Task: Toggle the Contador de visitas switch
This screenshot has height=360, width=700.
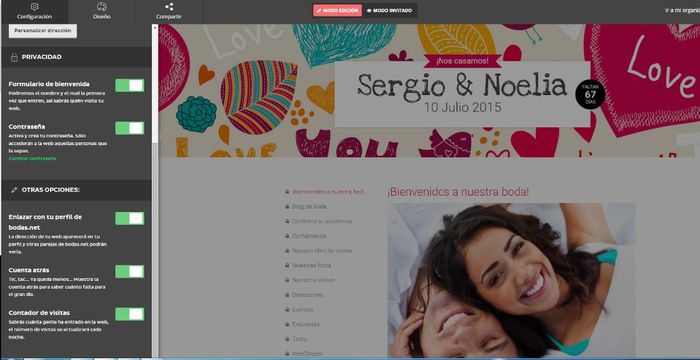Action: click(x=129, y=314)
